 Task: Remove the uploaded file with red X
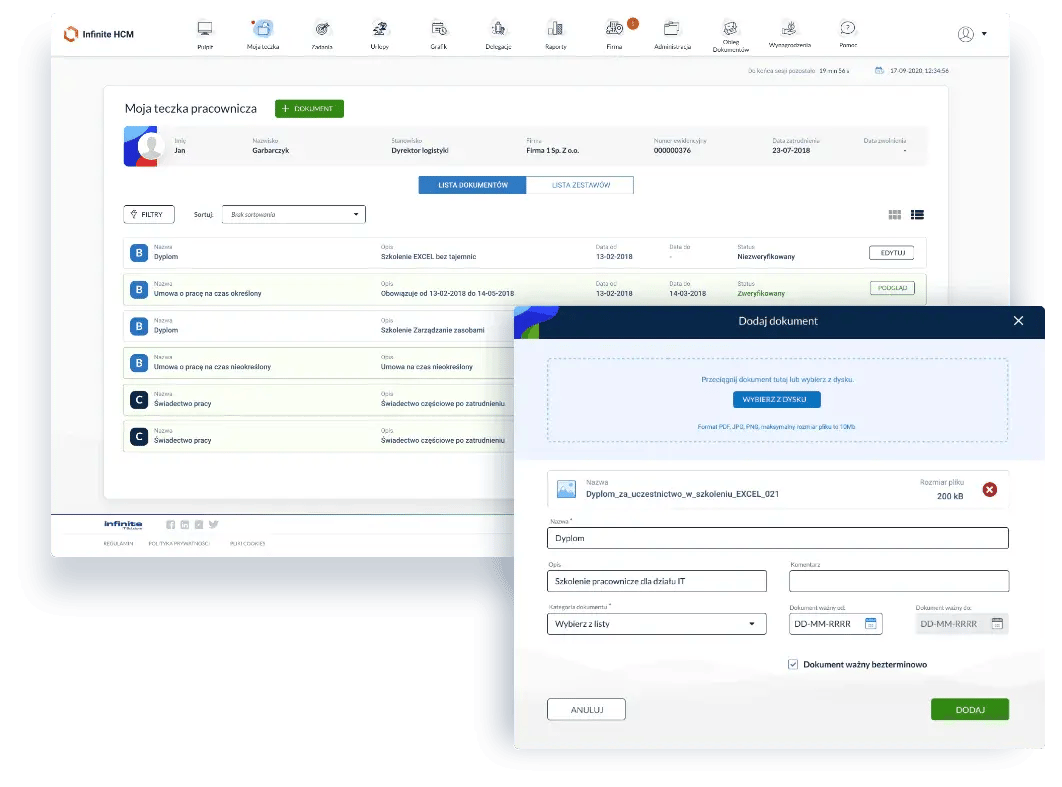990,490
